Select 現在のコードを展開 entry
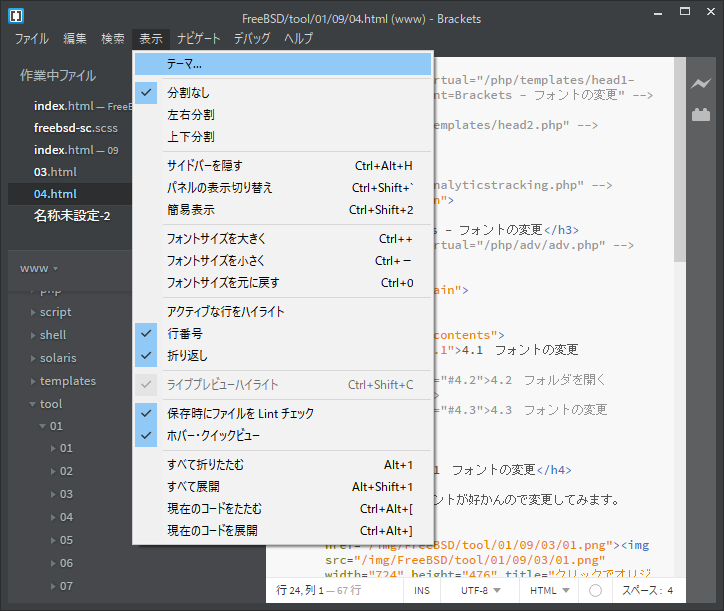 (283, 531)
